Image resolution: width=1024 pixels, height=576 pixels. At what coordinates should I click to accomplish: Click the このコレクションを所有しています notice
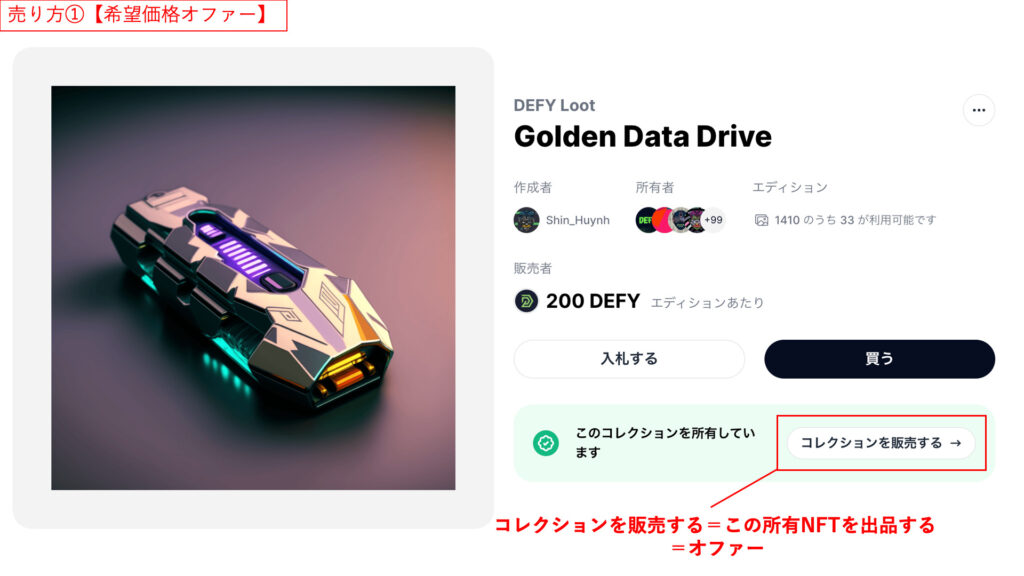tap(665, 442)
